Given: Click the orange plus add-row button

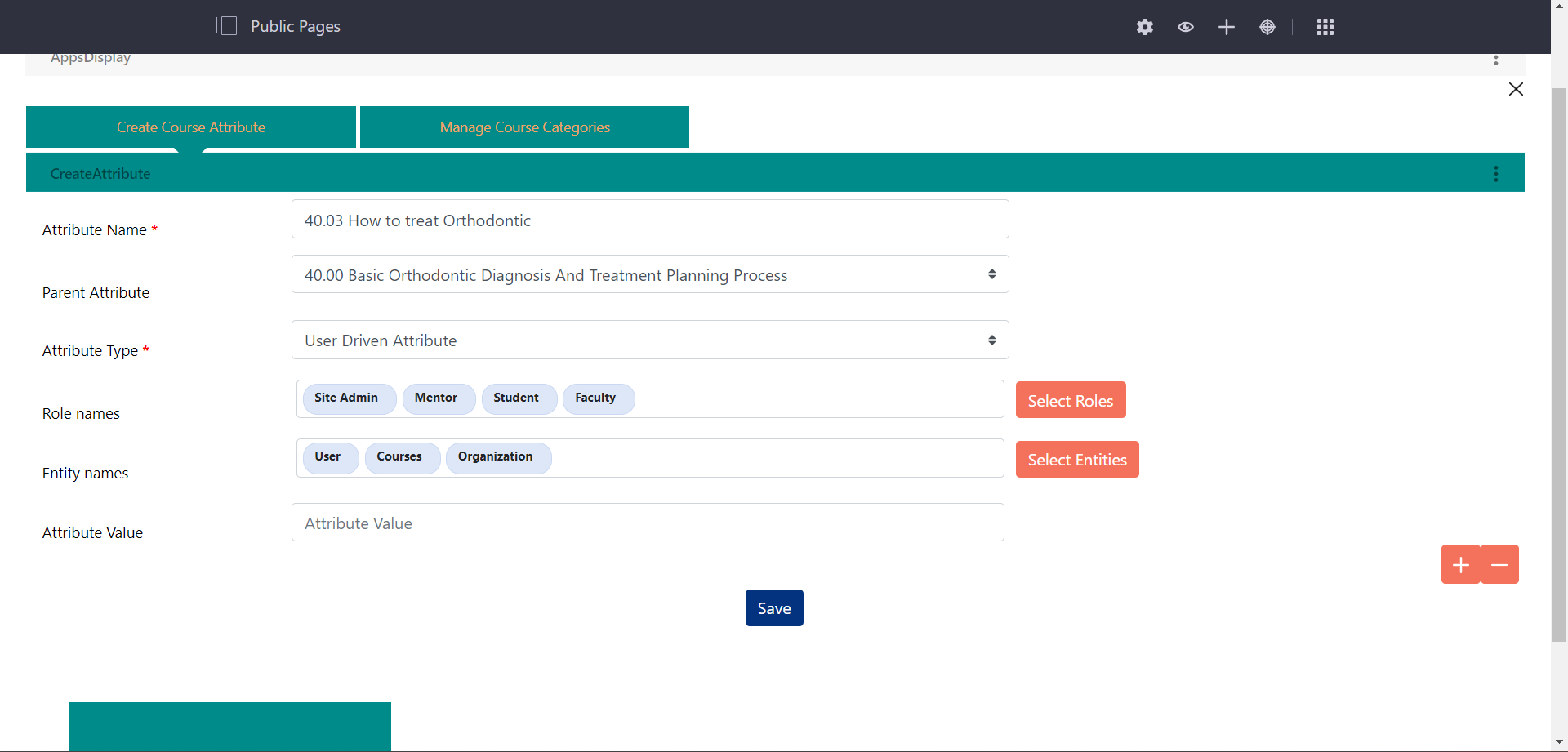Looking at the screenshot, I should 1461,565.
